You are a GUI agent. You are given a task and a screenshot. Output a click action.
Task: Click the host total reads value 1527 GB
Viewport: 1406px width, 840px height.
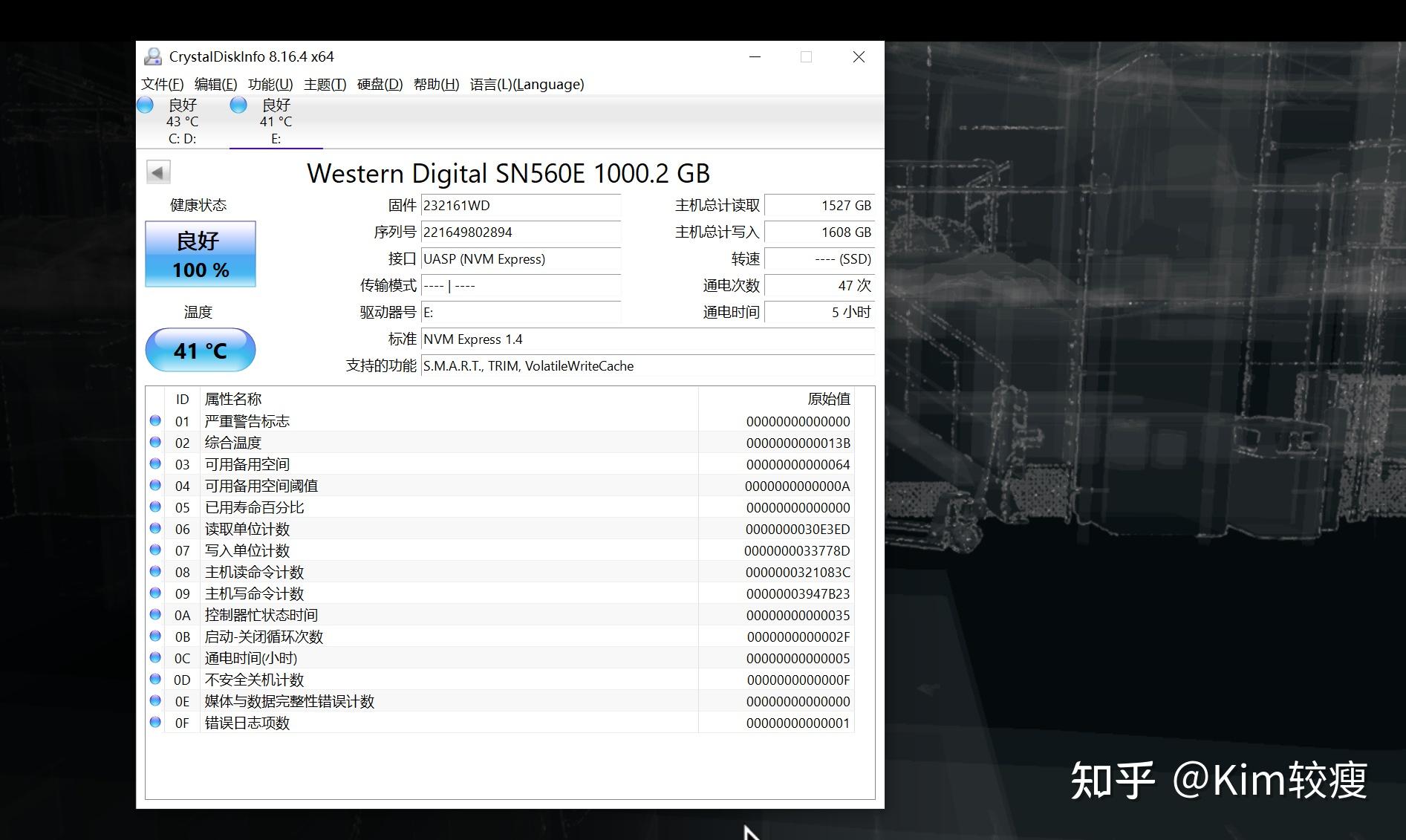(x=820, y=206)
